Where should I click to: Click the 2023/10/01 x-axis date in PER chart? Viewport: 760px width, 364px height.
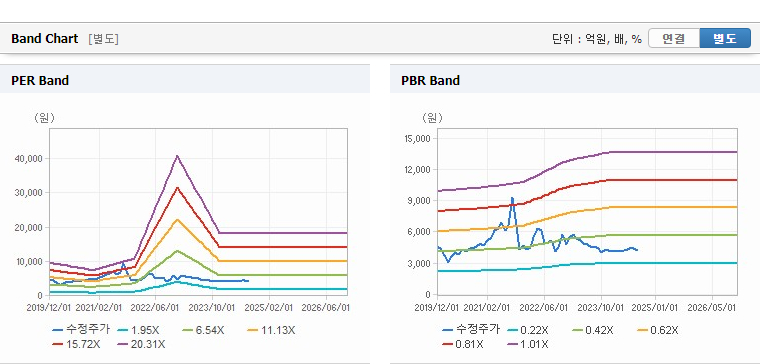[213, 307]
